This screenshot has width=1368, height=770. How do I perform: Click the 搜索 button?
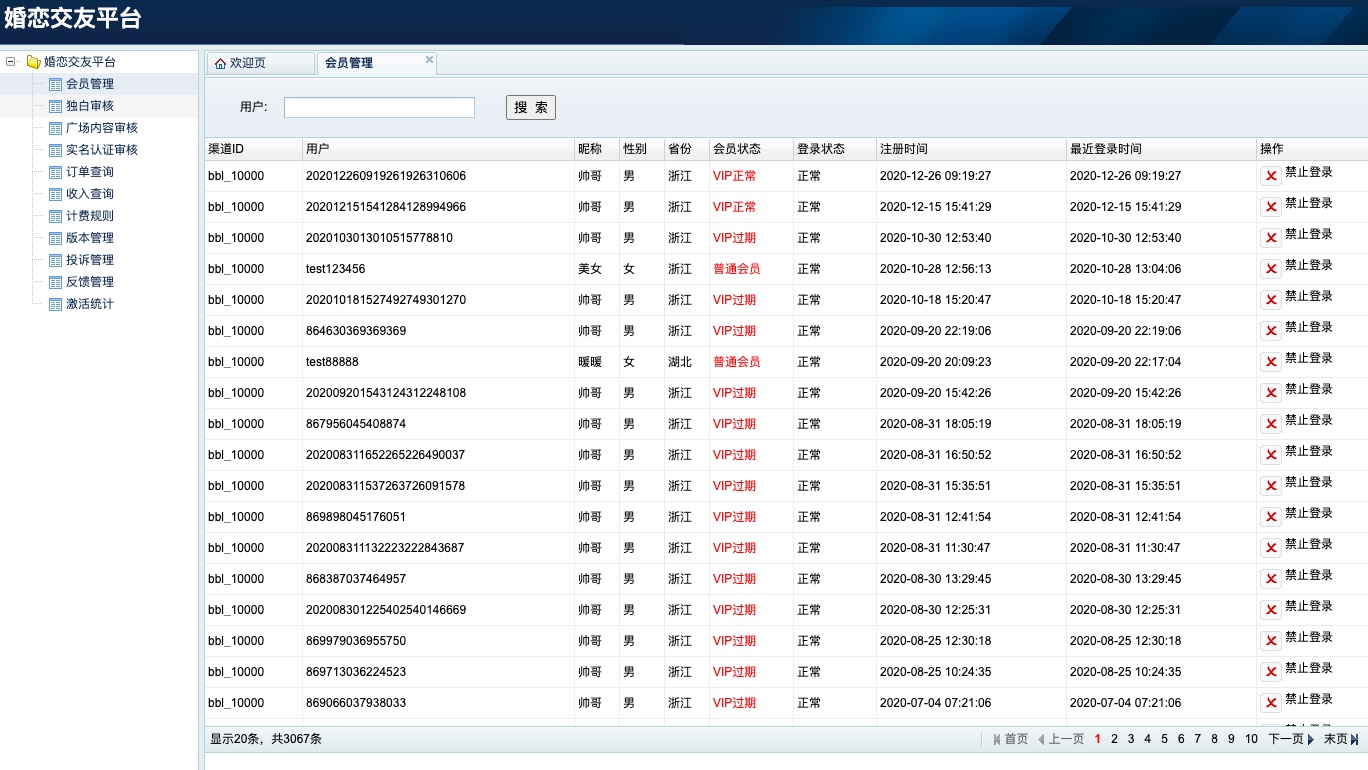[530, 108]
